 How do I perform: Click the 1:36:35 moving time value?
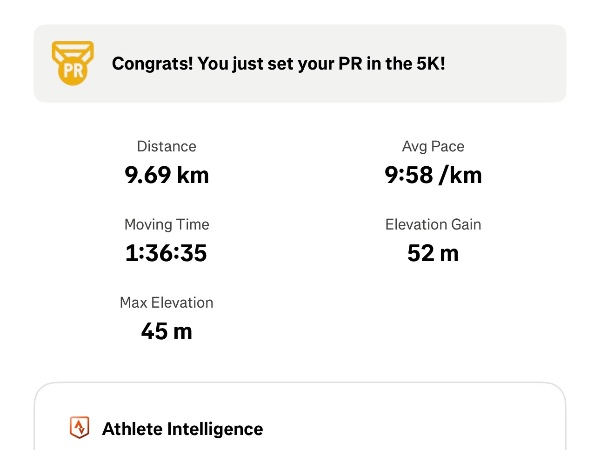pyautogui.click(x=166, y=253)
